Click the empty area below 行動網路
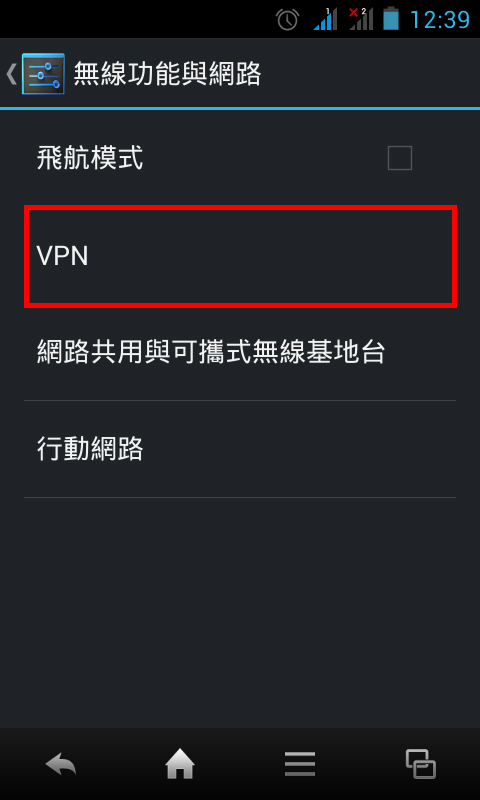The width and height of the screenshot is (480, 800). click(x=240, y=612)
